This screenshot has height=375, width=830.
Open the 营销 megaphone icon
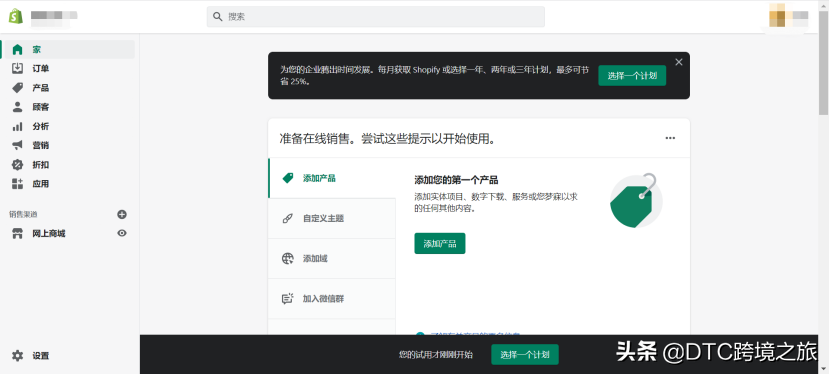coord(17,145)
